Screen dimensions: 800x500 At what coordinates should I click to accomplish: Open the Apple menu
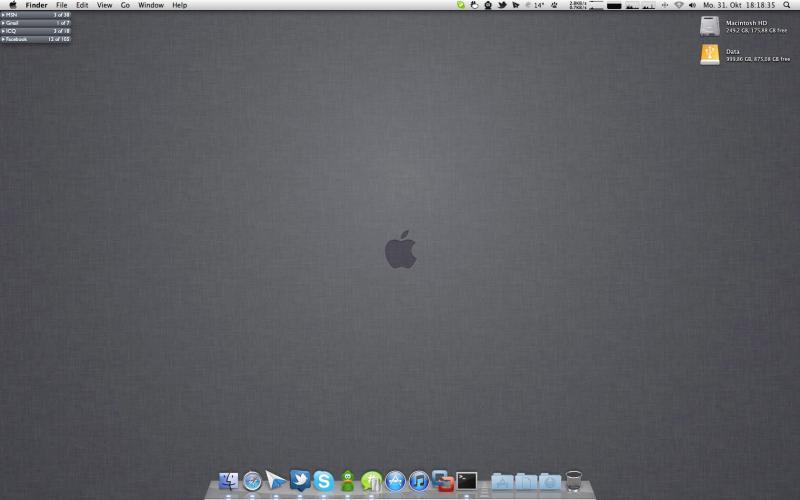point(13,5)
